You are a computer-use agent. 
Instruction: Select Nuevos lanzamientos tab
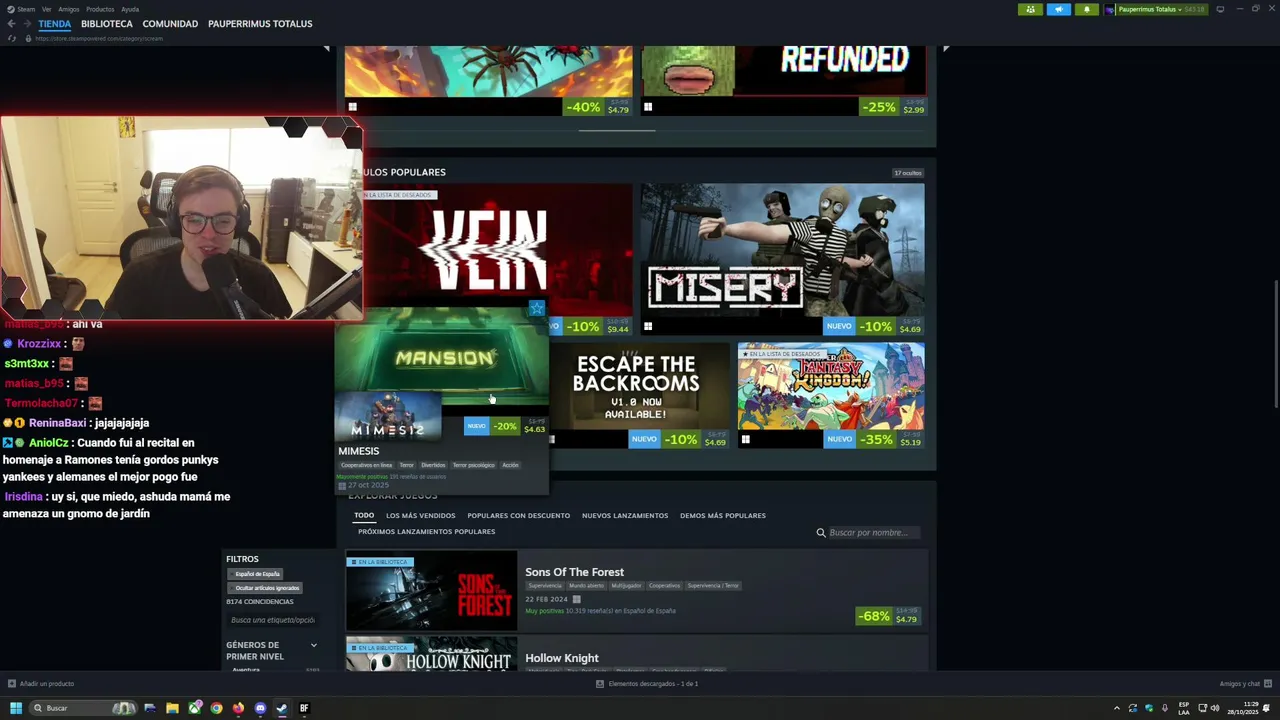(625, 516)
